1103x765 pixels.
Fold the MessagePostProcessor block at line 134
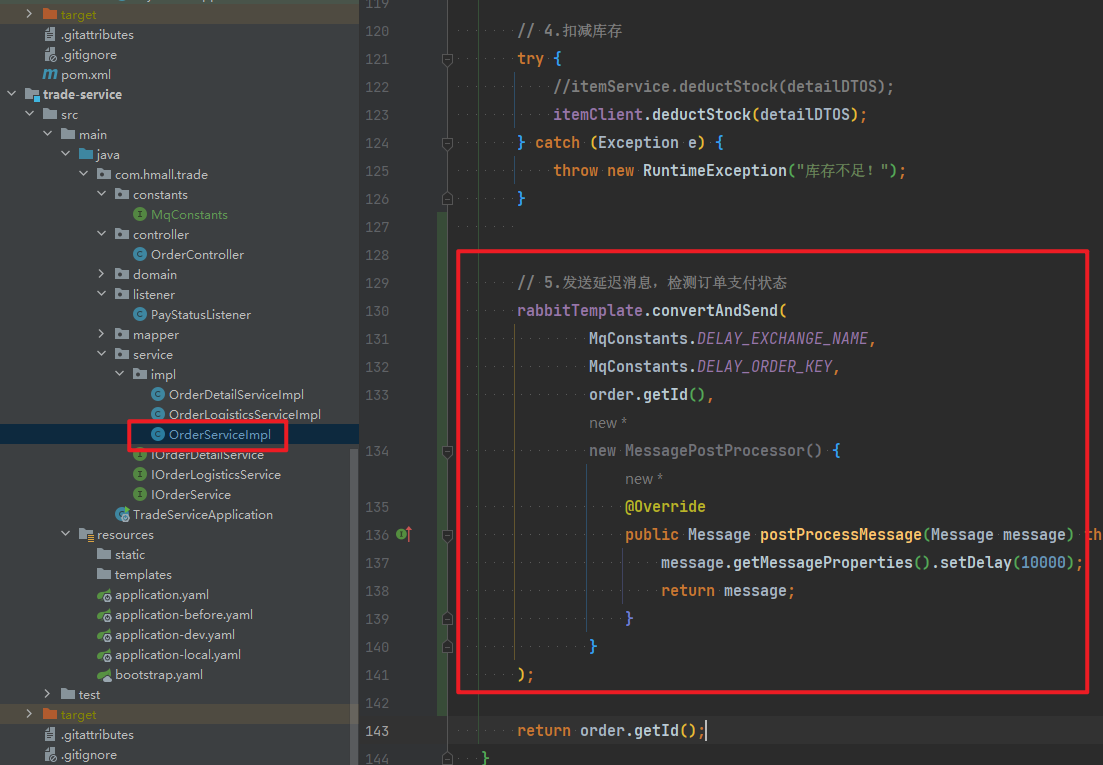tap(448, 451)
